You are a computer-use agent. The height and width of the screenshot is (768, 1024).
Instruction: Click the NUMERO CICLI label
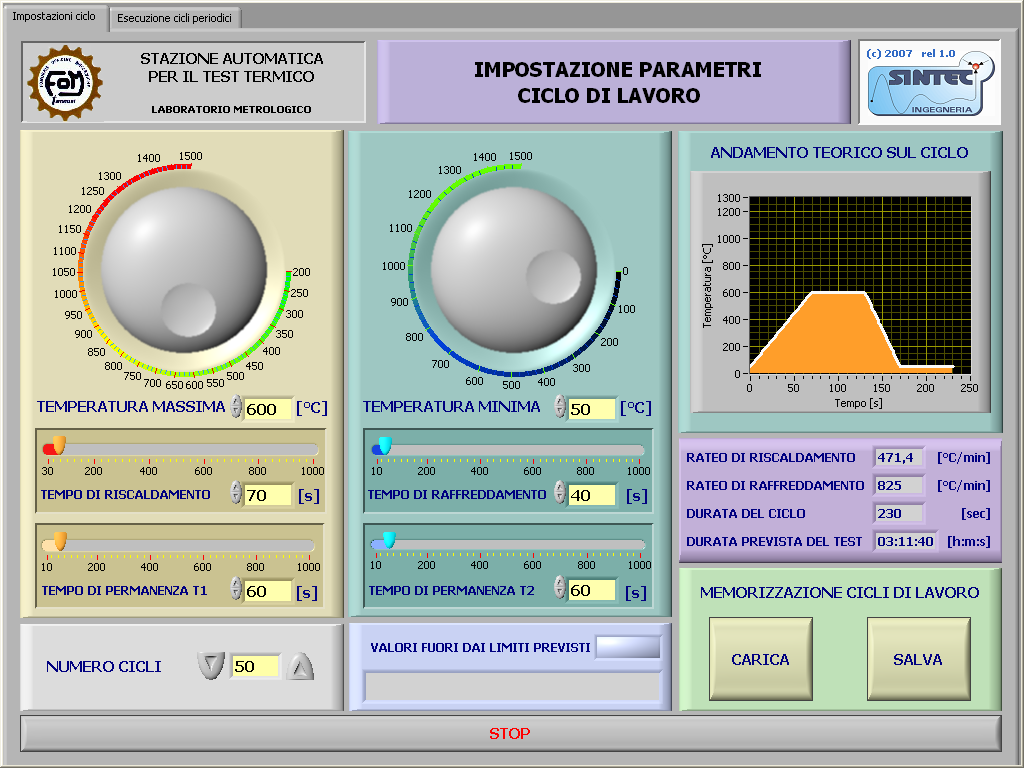(x=103, y=666)
